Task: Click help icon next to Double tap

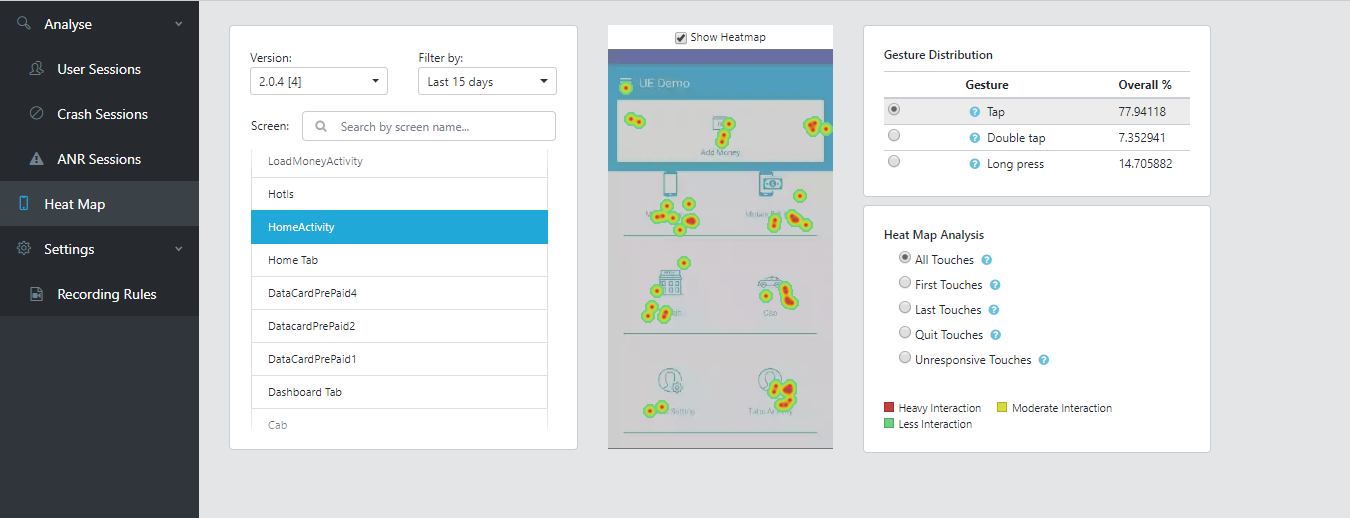Action: (975, 138)
